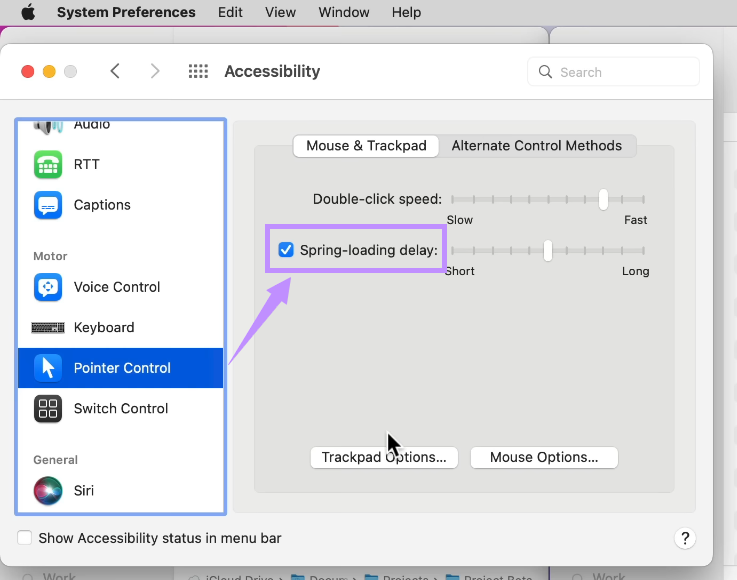Select the Switch Control icon
The width and height of the screenshot is (737, 580).
48,408
